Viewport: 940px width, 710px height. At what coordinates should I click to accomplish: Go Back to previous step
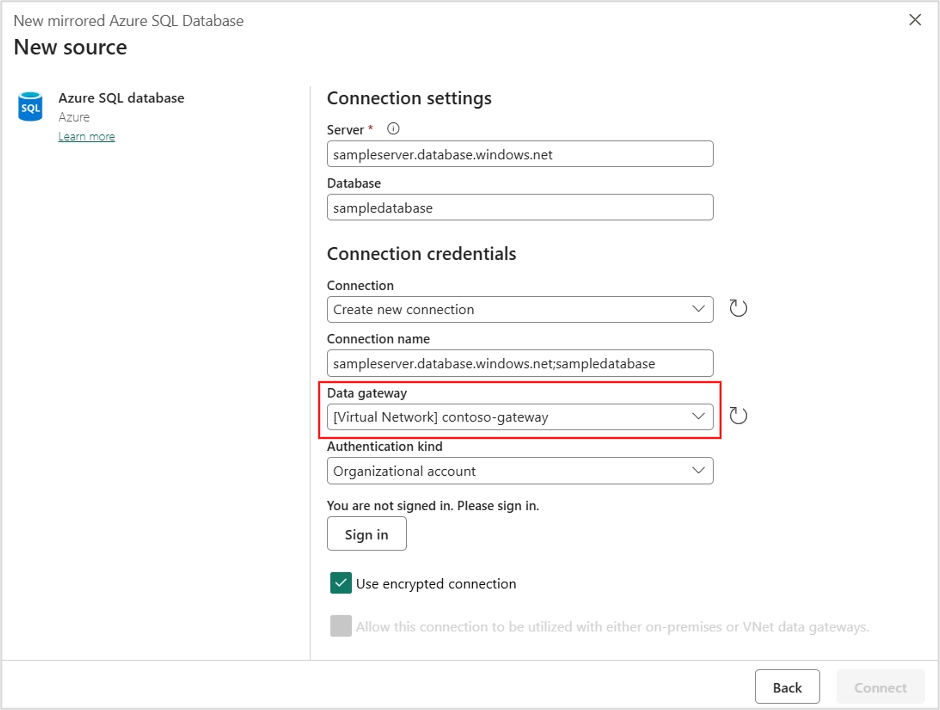tap(787, 687)
